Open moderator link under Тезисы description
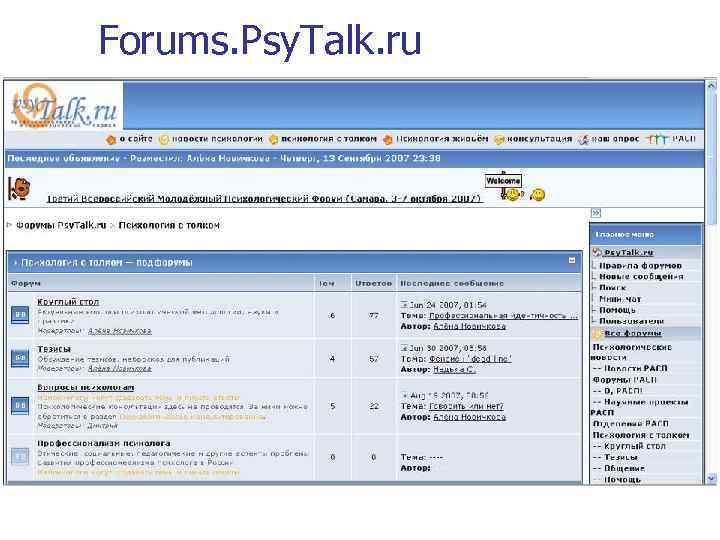The height and width of the screenshot is (540, 720). 119,368
